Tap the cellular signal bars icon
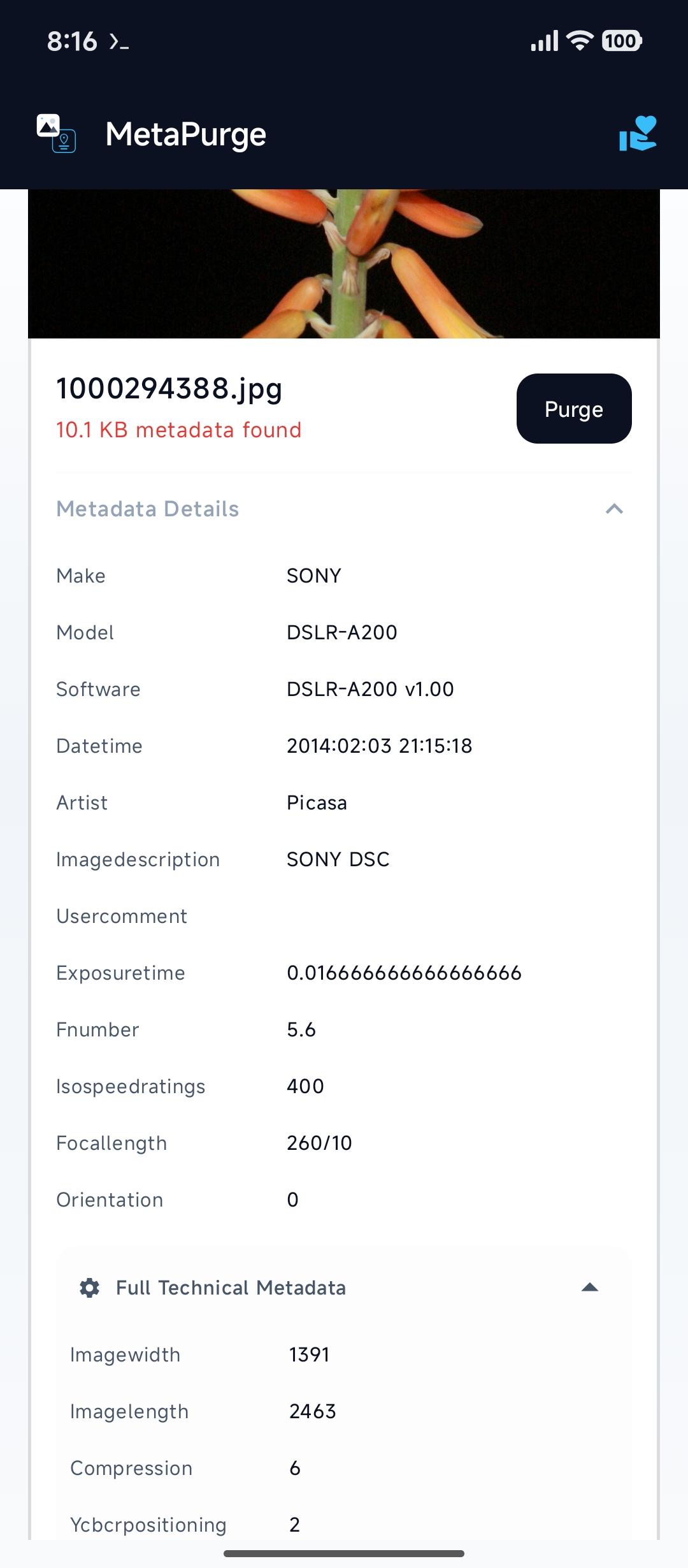 point(544,41)
